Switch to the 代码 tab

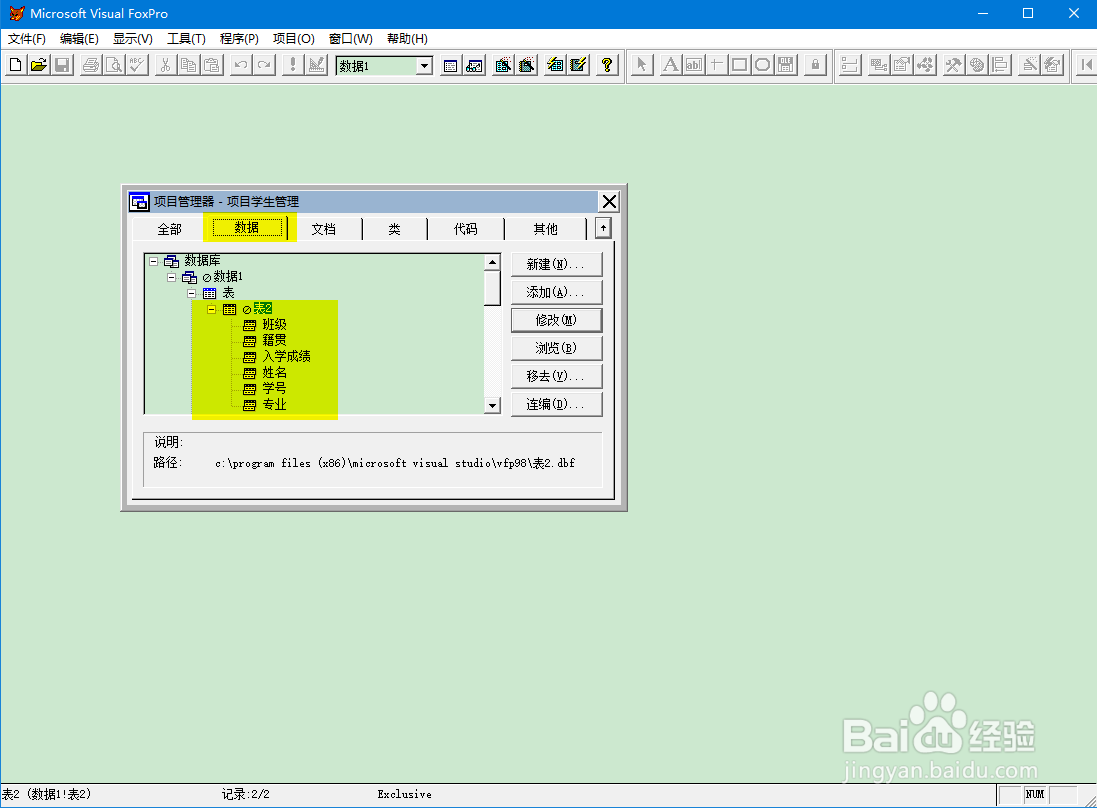[x=466, y=229]
